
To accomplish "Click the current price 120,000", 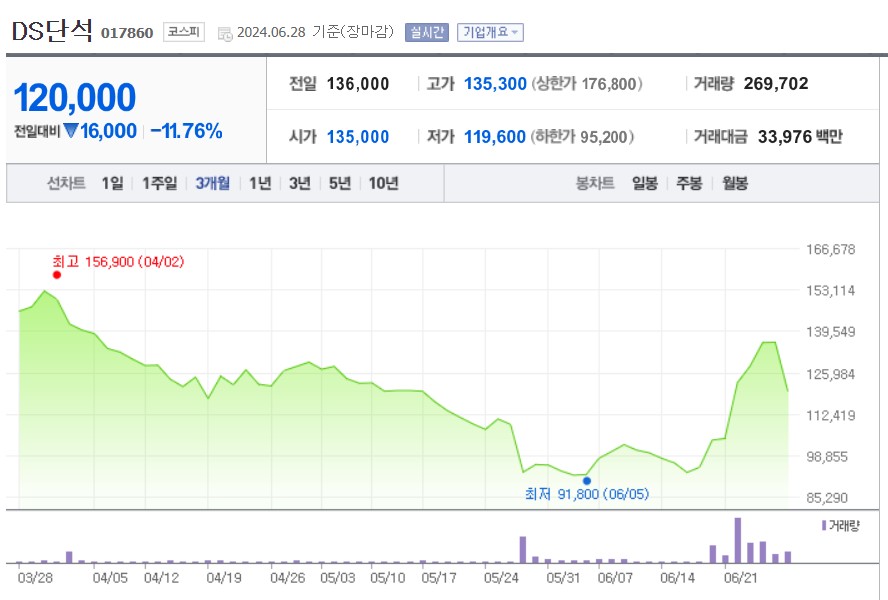I will [75, 97].
